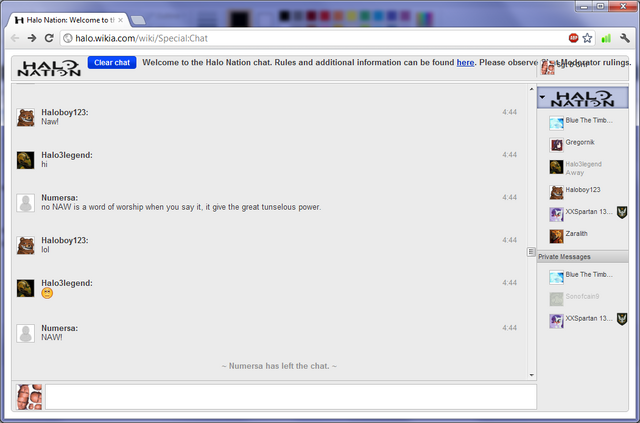Open a new tab with the tab button
Image resolution: width=640 pixels, height=423 pixels.
(138, 20)
